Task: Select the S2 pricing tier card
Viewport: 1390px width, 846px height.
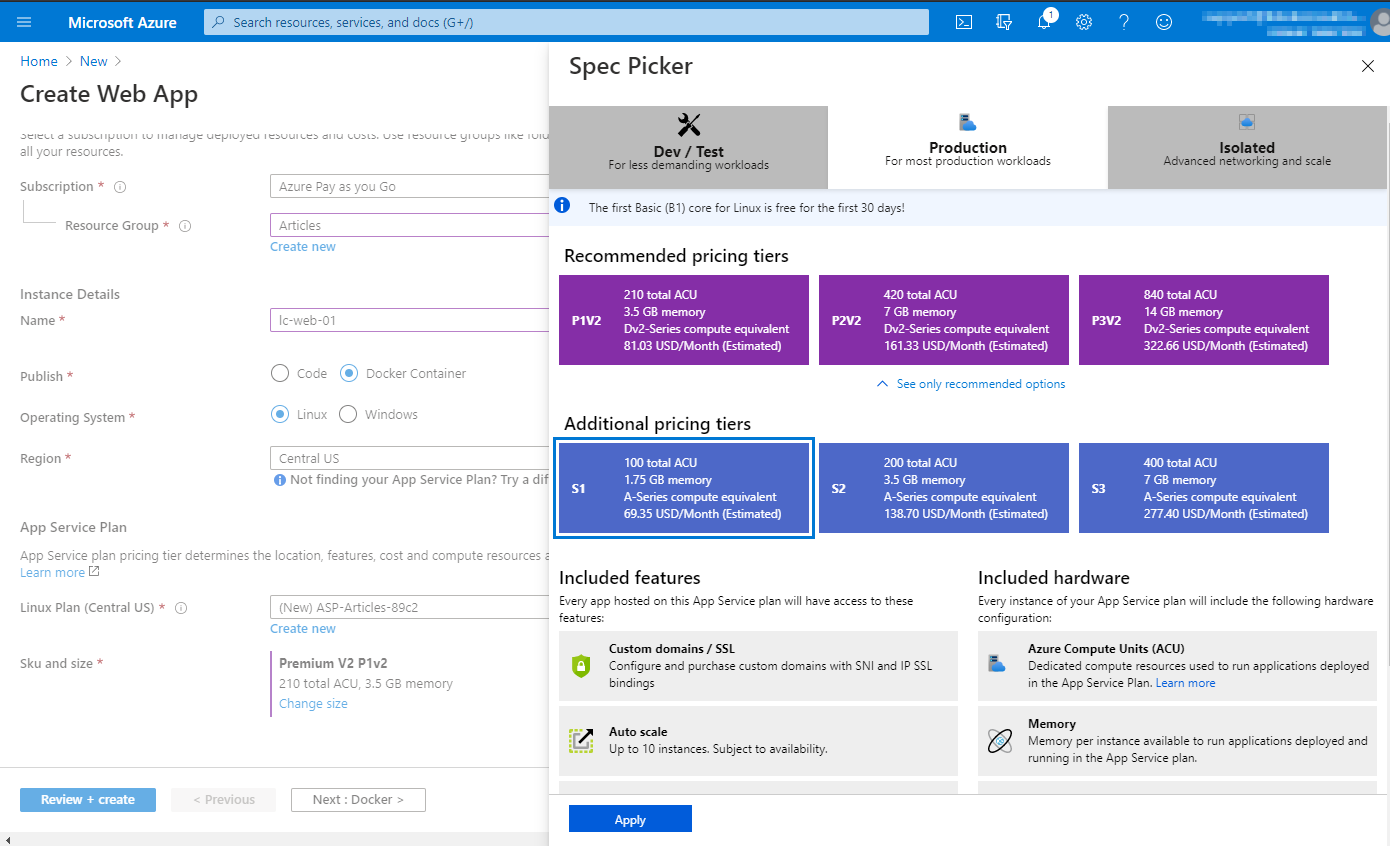Action: [943, 487]
